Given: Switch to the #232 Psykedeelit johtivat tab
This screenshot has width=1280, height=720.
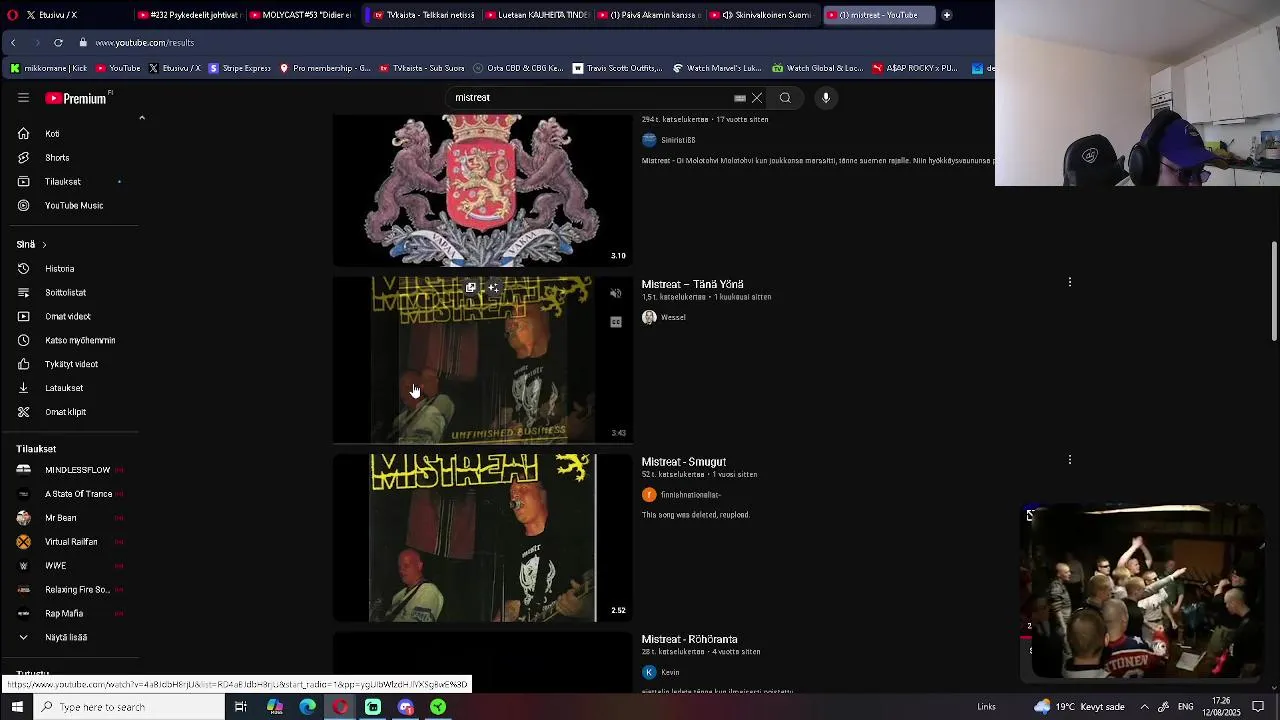Looking at the screenshot, I should point(188,15).
